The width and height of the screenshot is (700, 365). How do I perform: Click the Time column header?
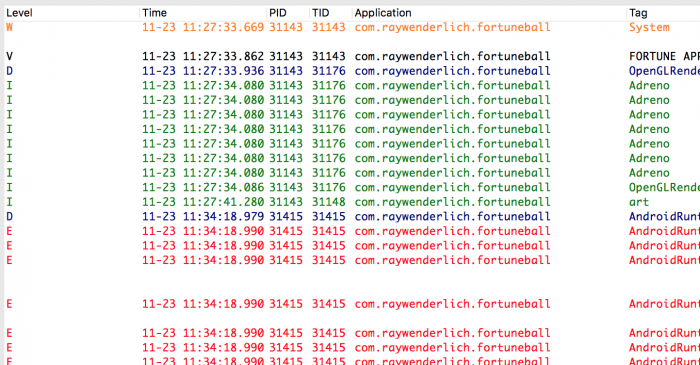point(154,13)
